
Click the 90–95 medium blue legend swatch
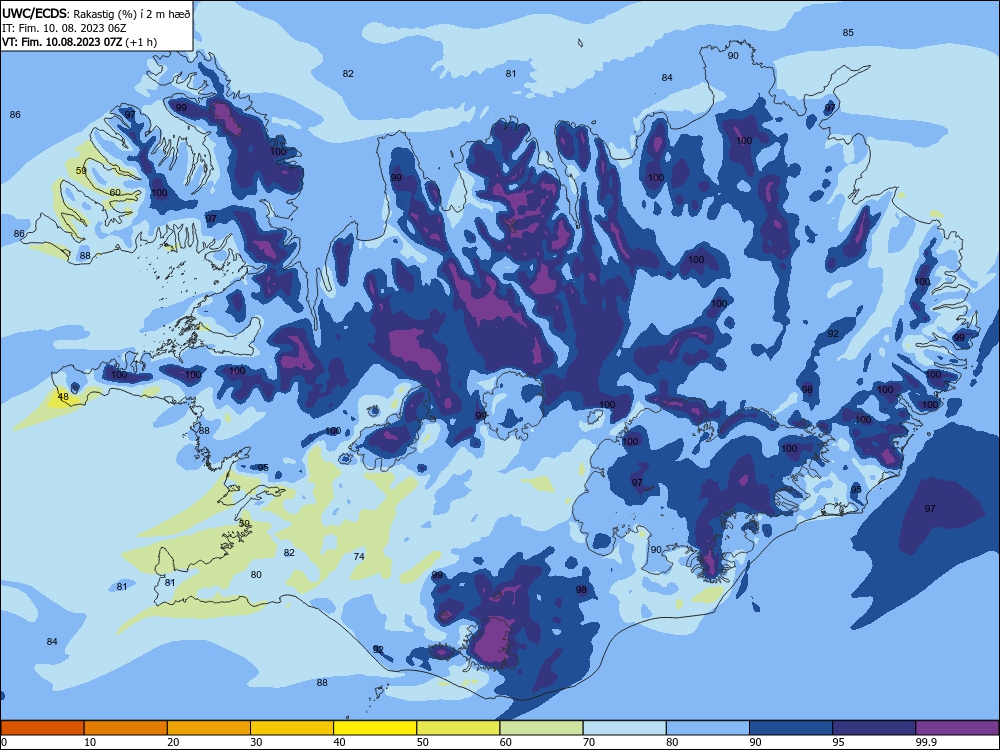(791, 728)
